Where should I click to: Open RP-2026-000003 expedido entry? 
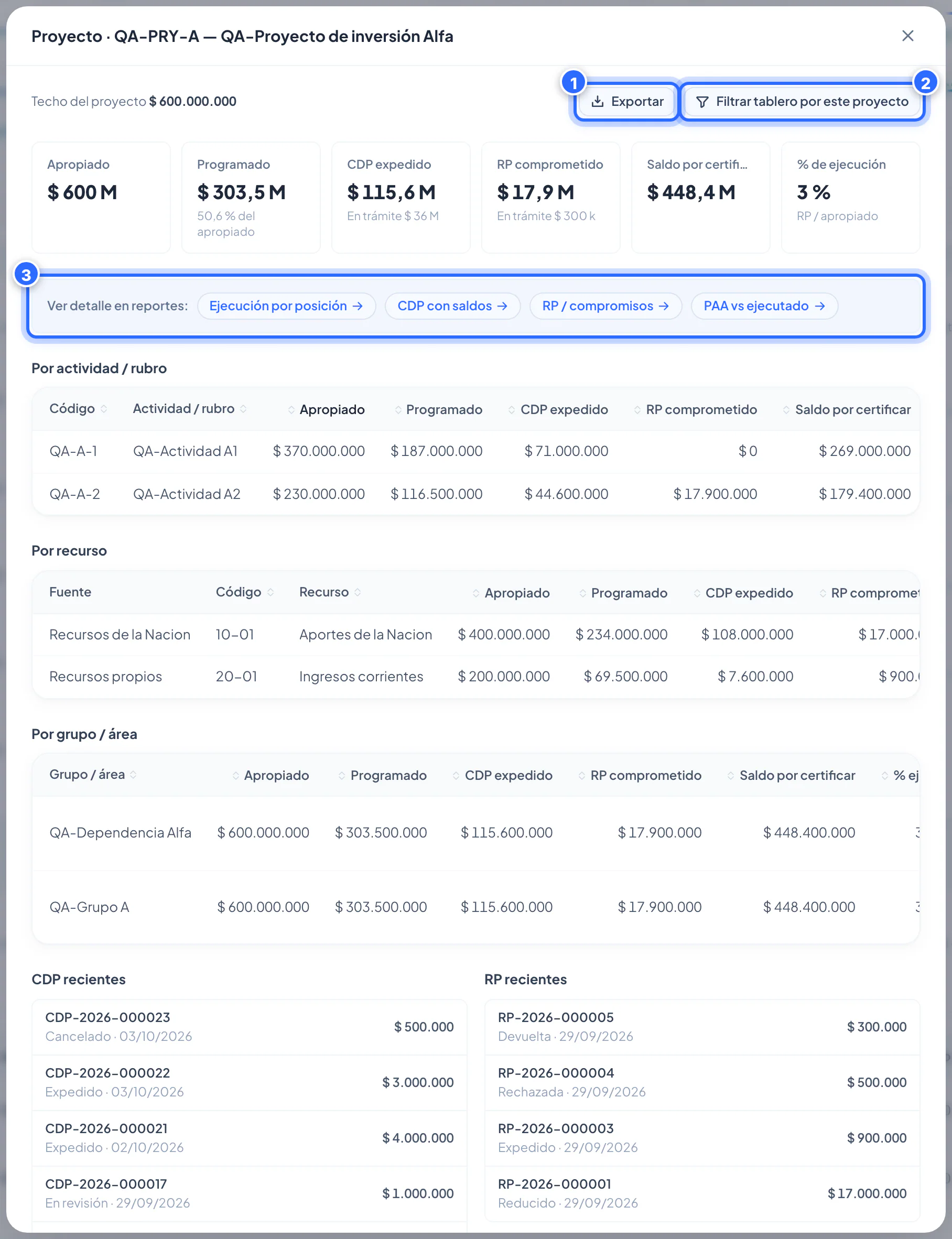pyautogui.click(x=702, y=1138)
